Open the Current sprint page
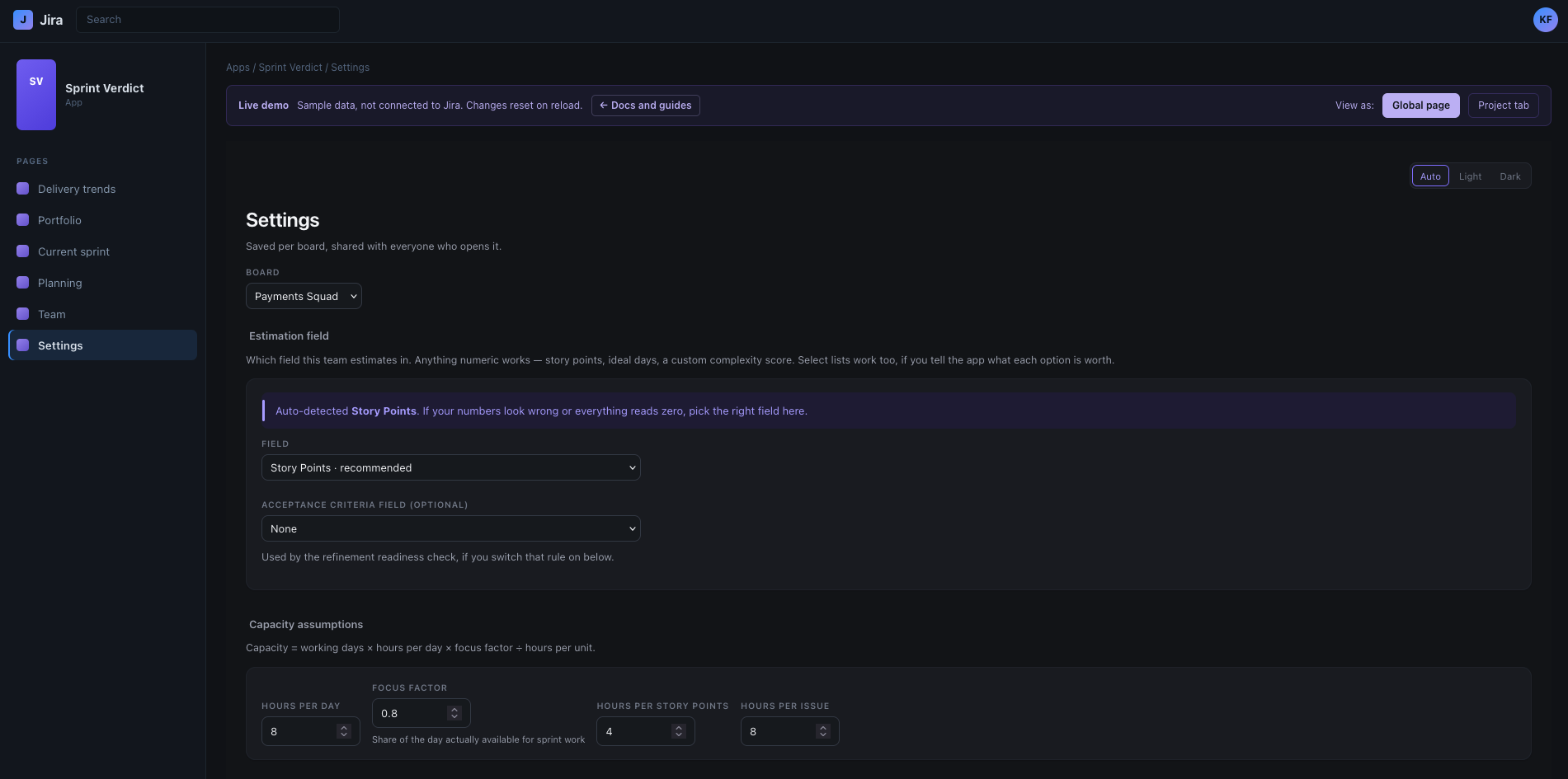1568x779 pixels. (x=102, y=251)
